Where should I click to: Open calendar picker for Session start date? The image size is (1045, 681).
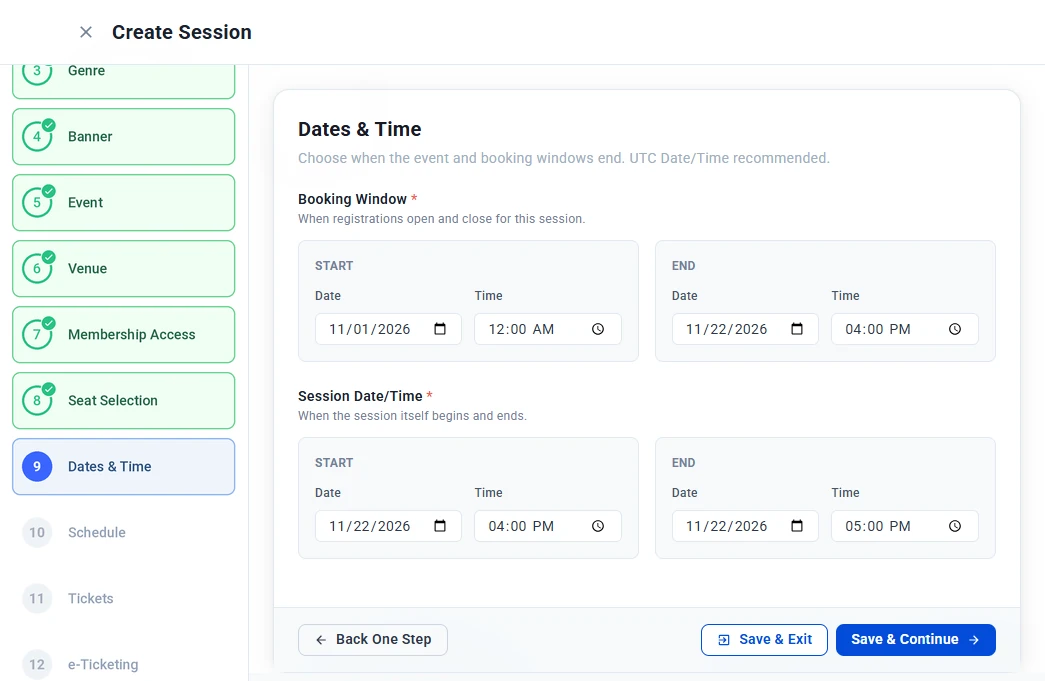pos(440,526)
